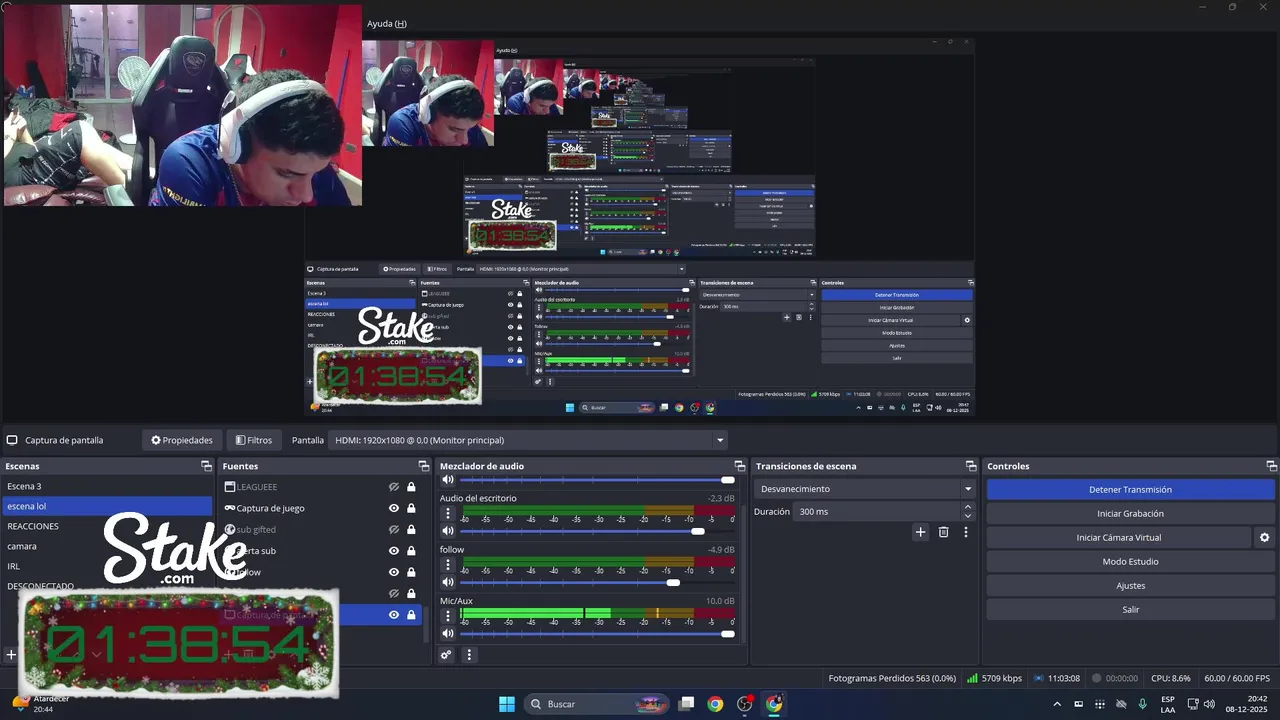
Task: Click the Duración 300 ms field
Action: (x=877, y=511)
